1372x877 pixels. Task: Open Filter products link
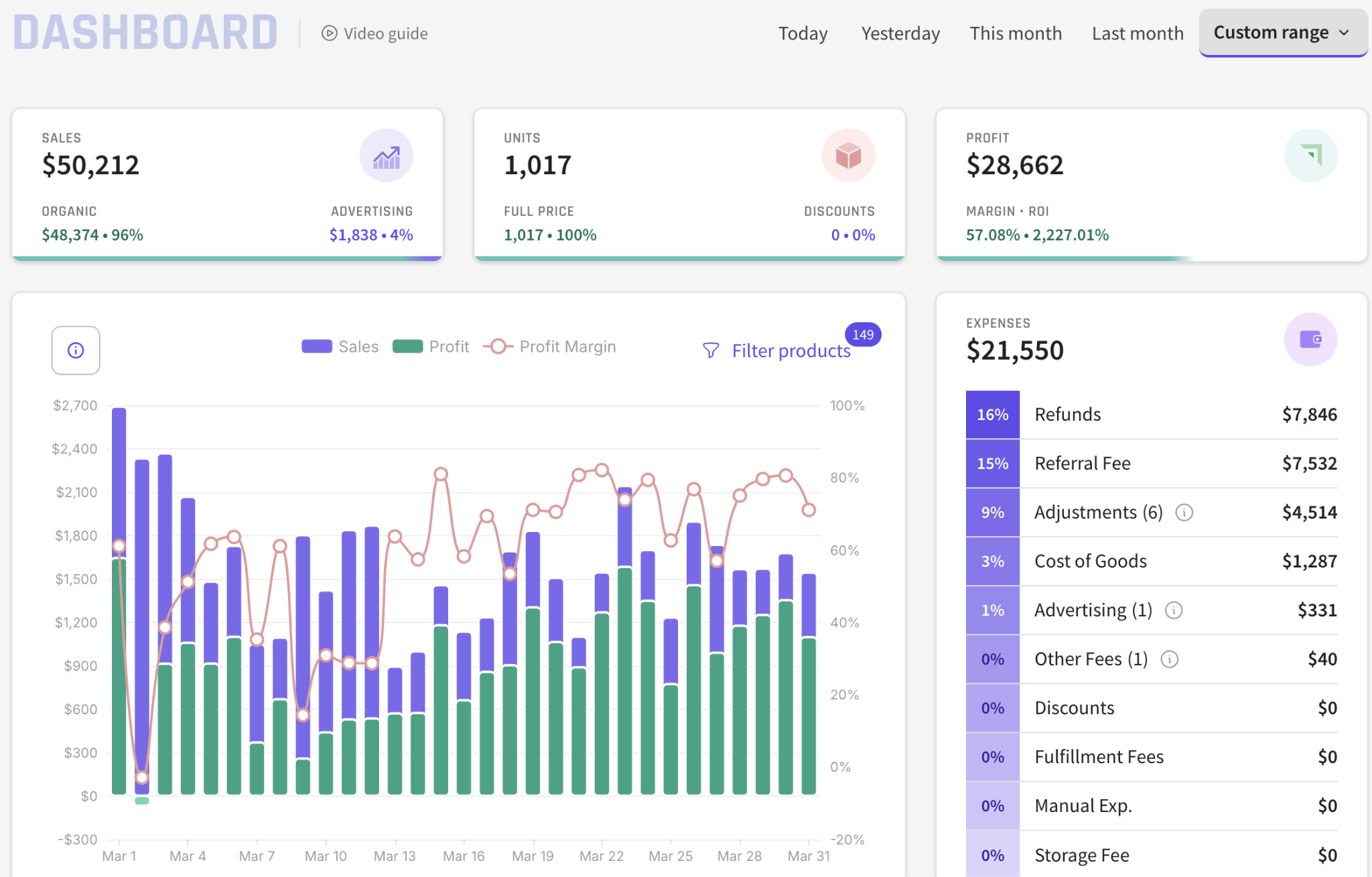(791, 350)
